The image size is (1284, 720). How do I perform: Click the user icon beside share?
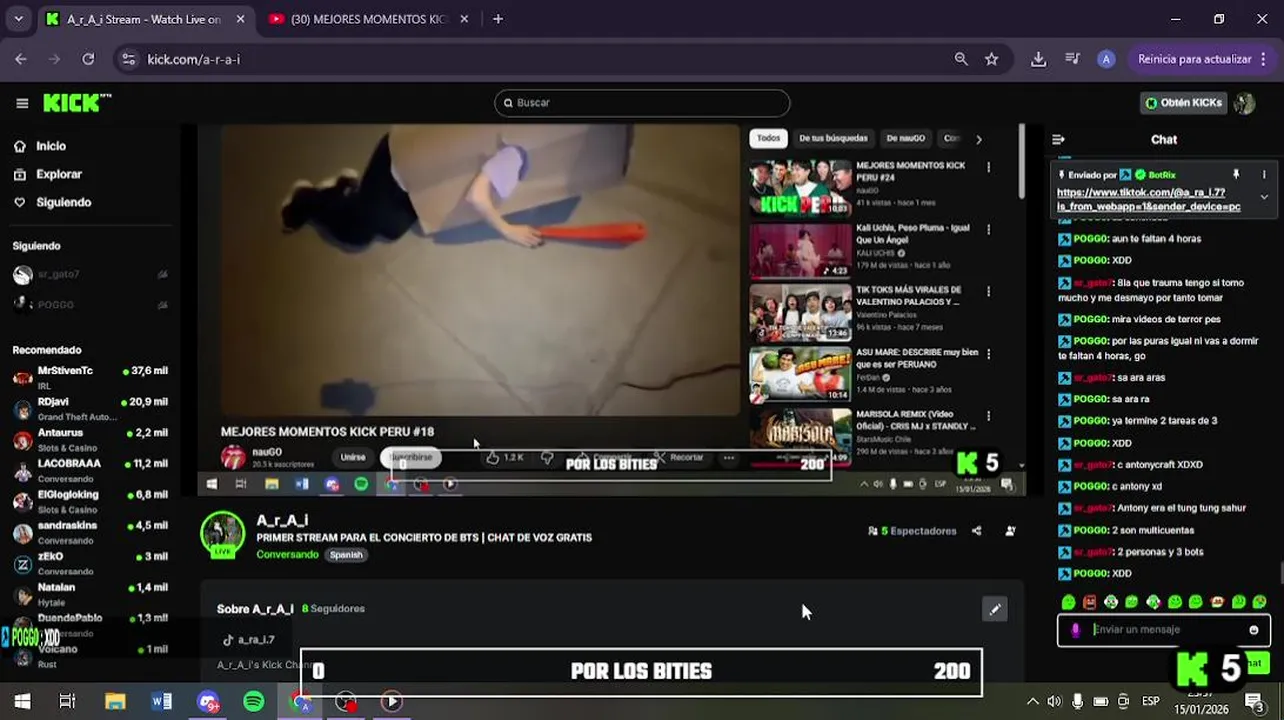[1010, 531]
